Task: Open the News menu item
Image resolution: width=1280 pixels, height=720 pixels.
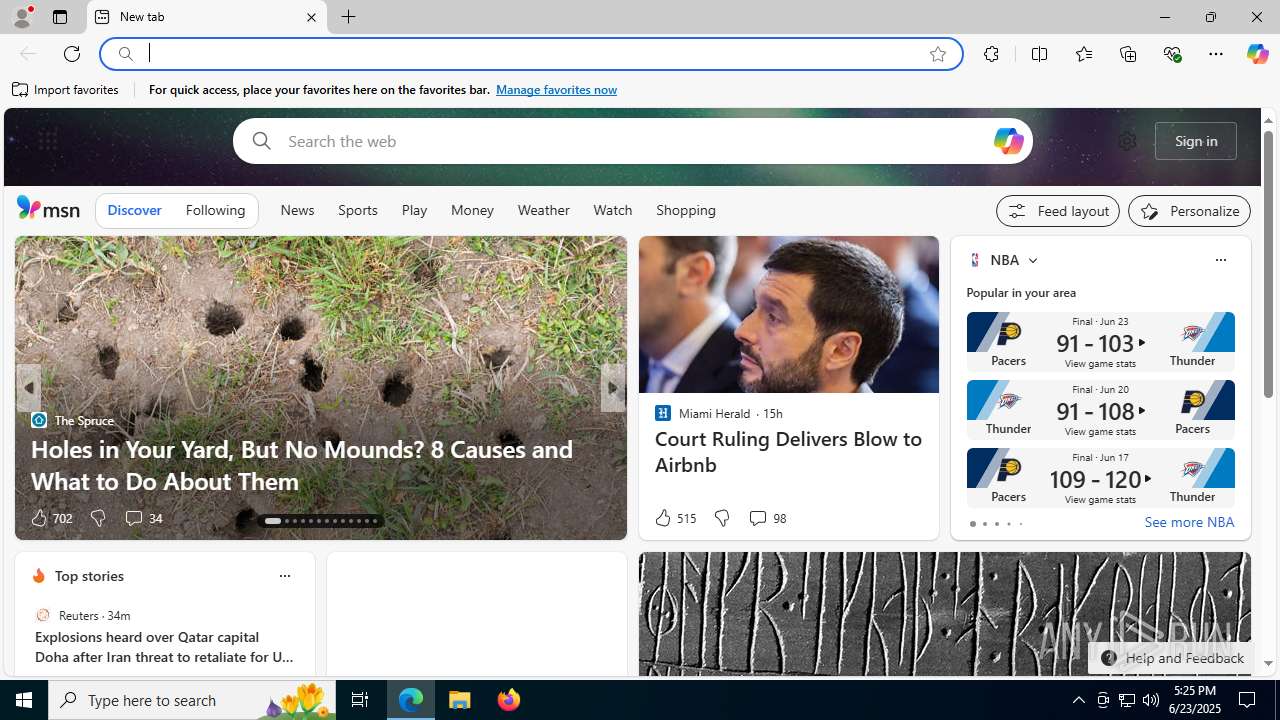Action: (x=297, y=210)
